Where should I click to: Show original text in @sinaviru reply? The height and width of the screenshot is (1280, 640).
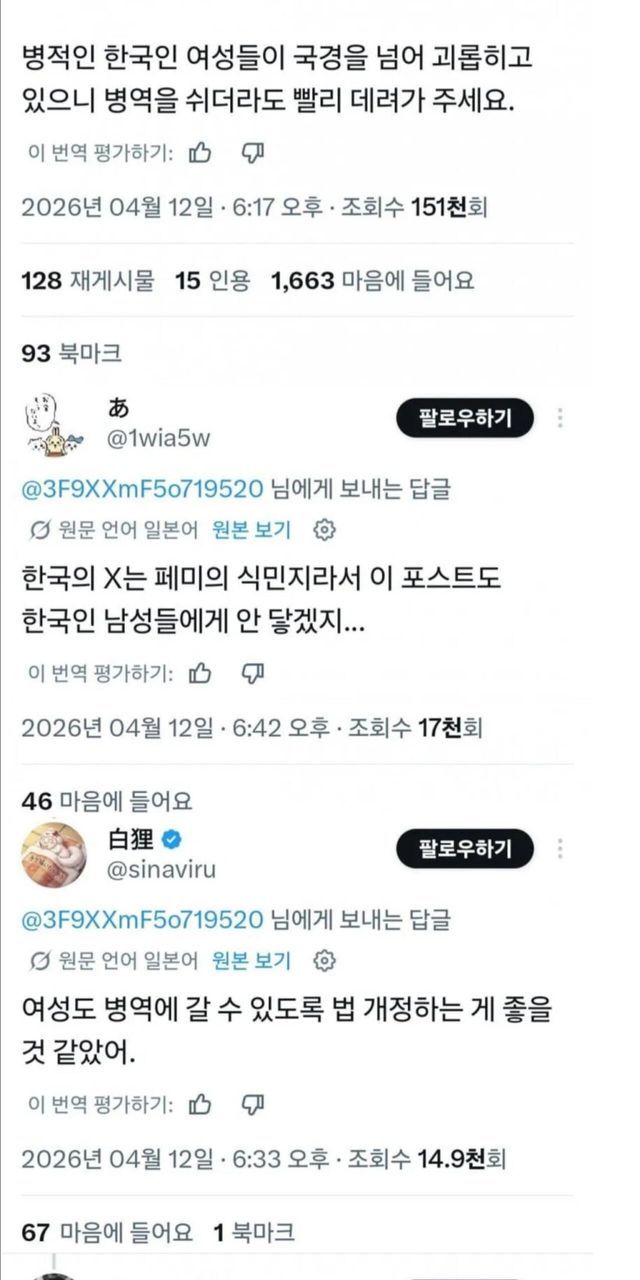(x=251, y=961)
